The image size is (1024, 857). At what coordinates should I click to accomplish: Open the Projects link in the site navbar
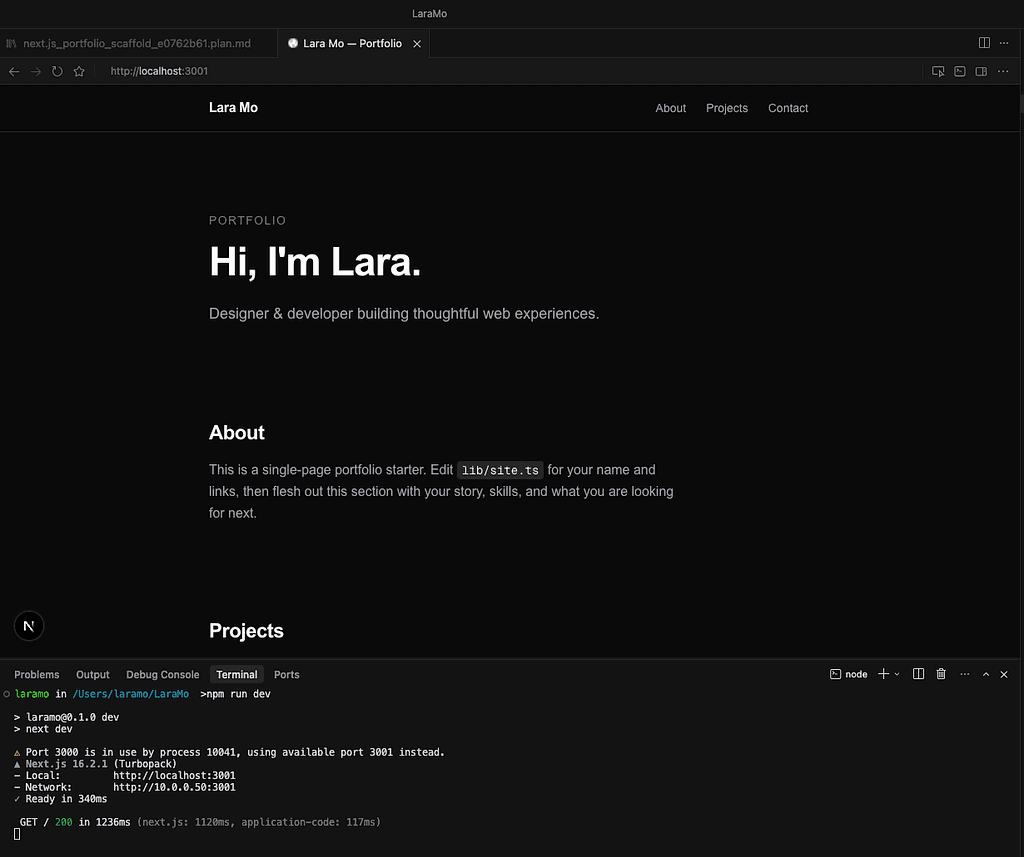(x=727, y=108)
